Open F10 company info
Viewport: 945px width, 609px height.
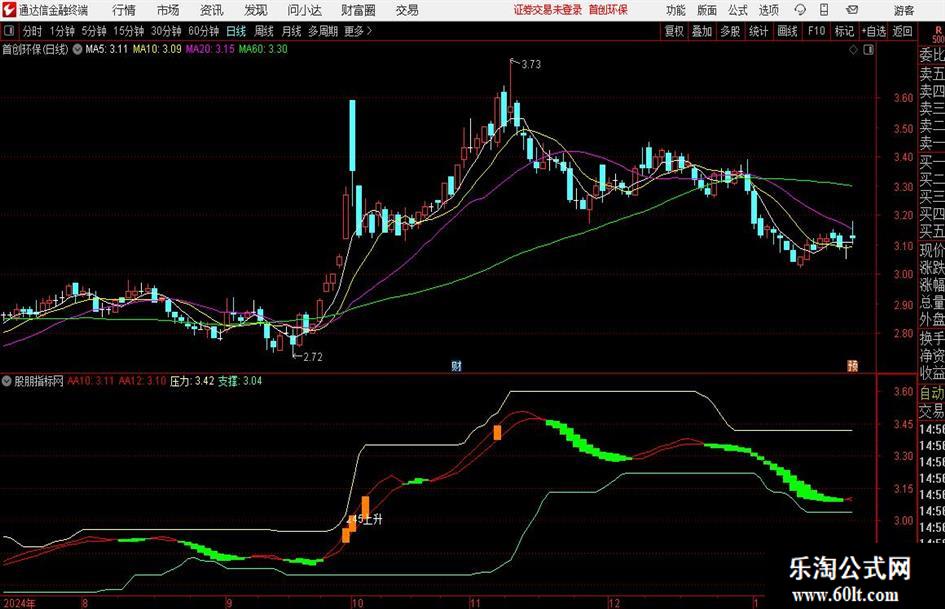(x=816, y=31)
